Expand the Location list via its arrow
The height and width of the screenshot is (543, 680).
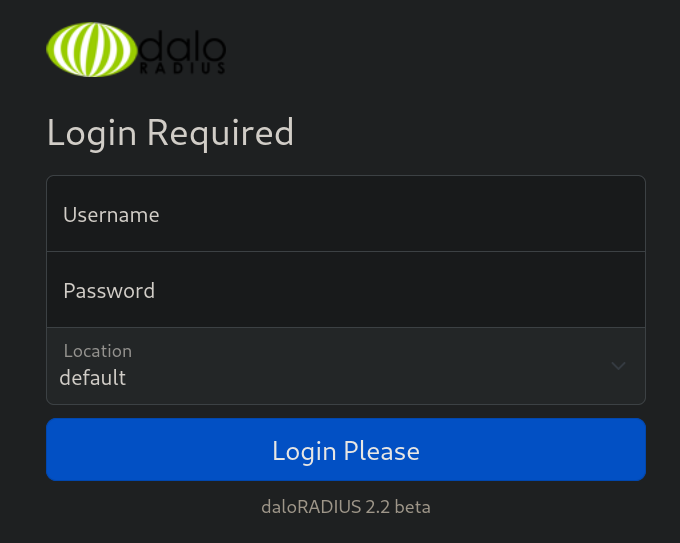[x=618, y=366]
